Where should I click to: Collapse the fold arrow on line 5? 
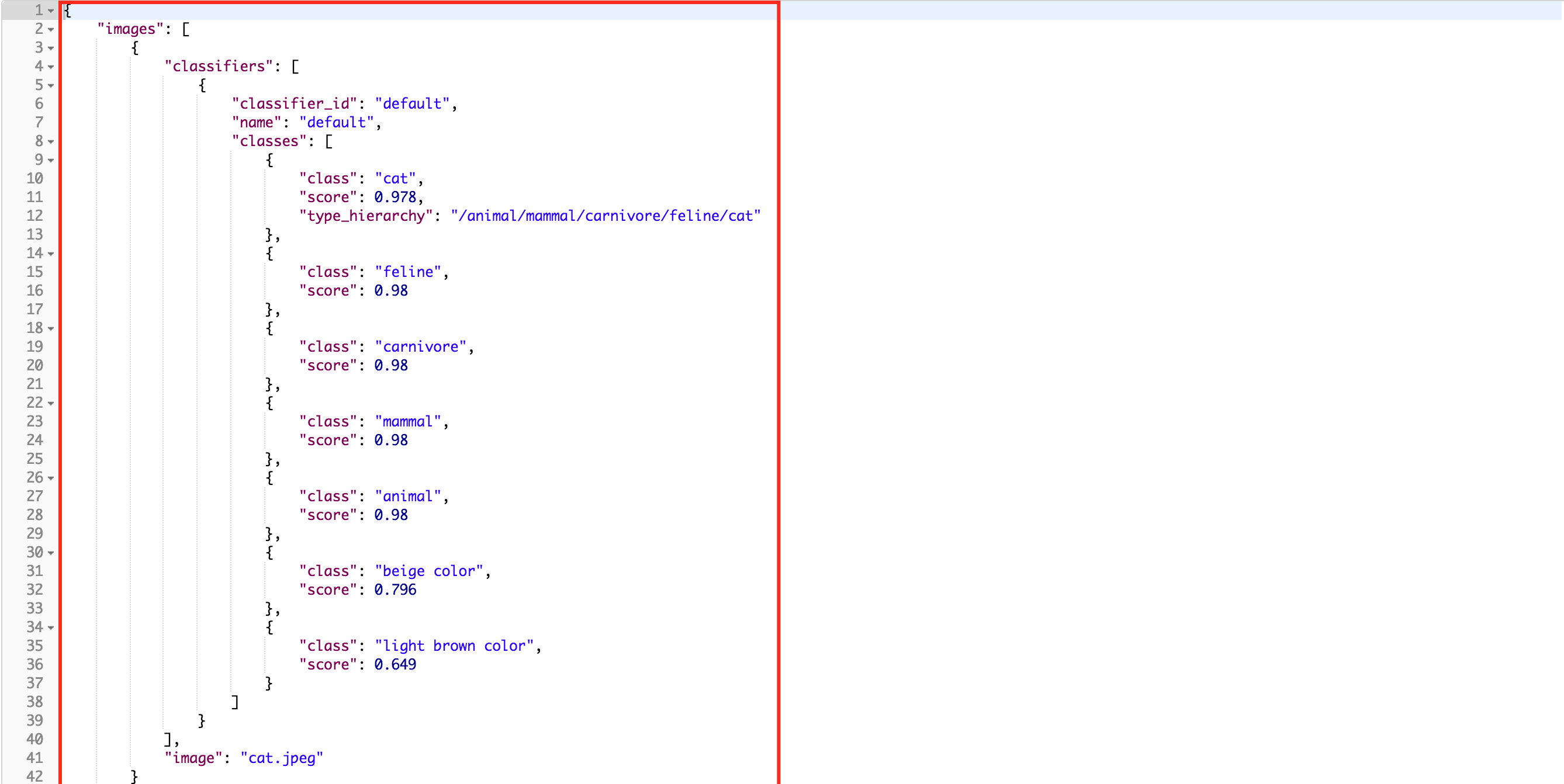[51, 85]
